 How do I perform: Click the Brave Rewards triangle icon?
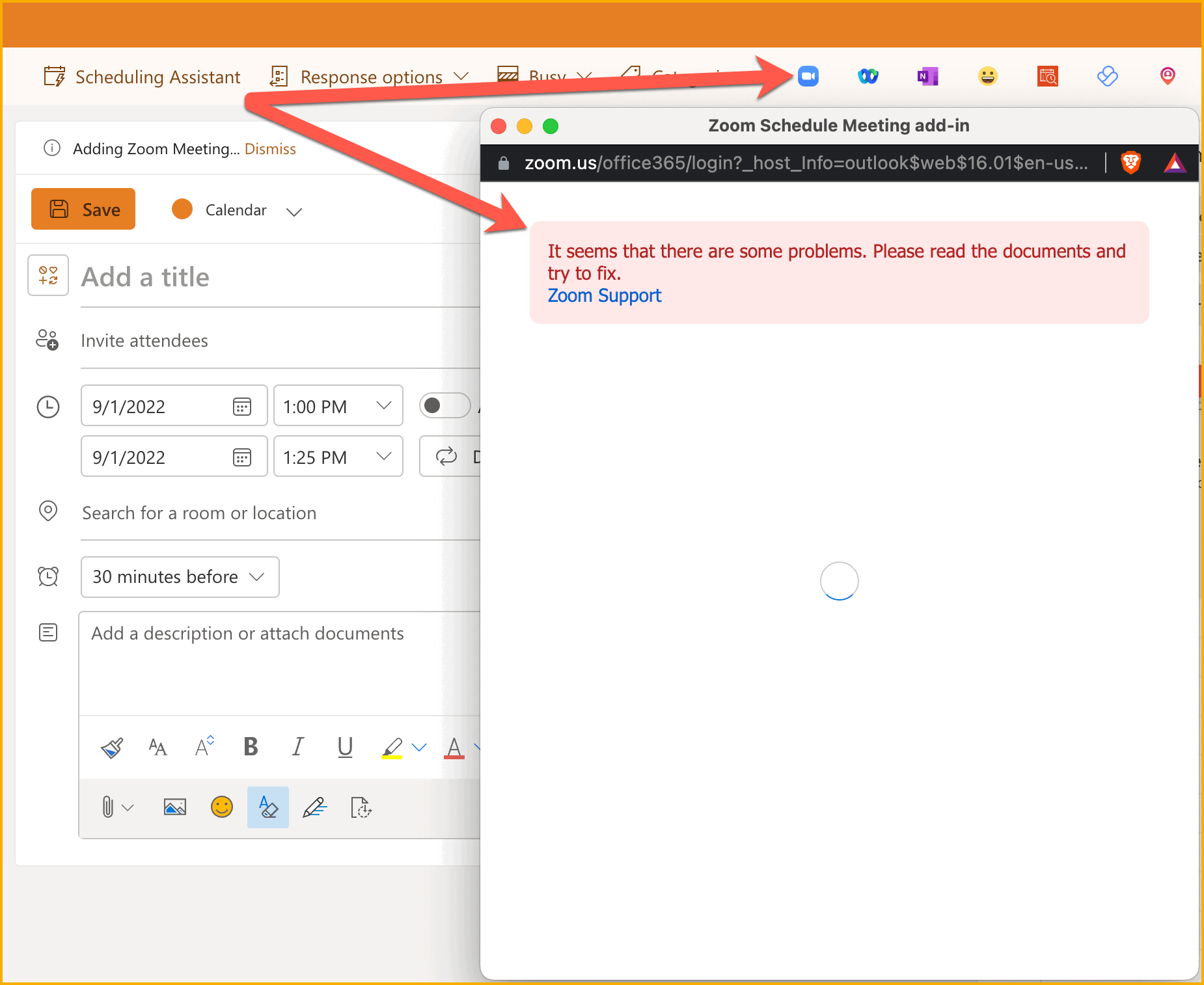coord(1175,163)
